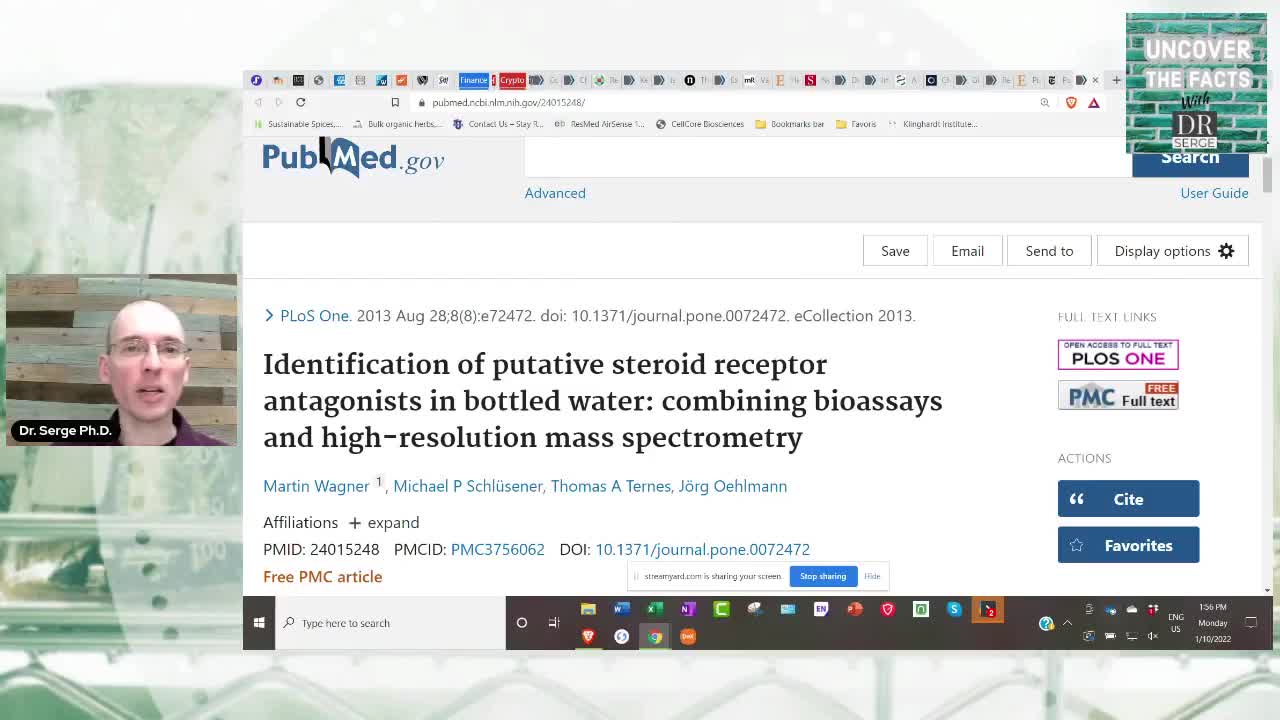Click the taskbar search box
The width and height of the screenshot is (1280, 720).
pyautogui.click(x=390, y=623)
